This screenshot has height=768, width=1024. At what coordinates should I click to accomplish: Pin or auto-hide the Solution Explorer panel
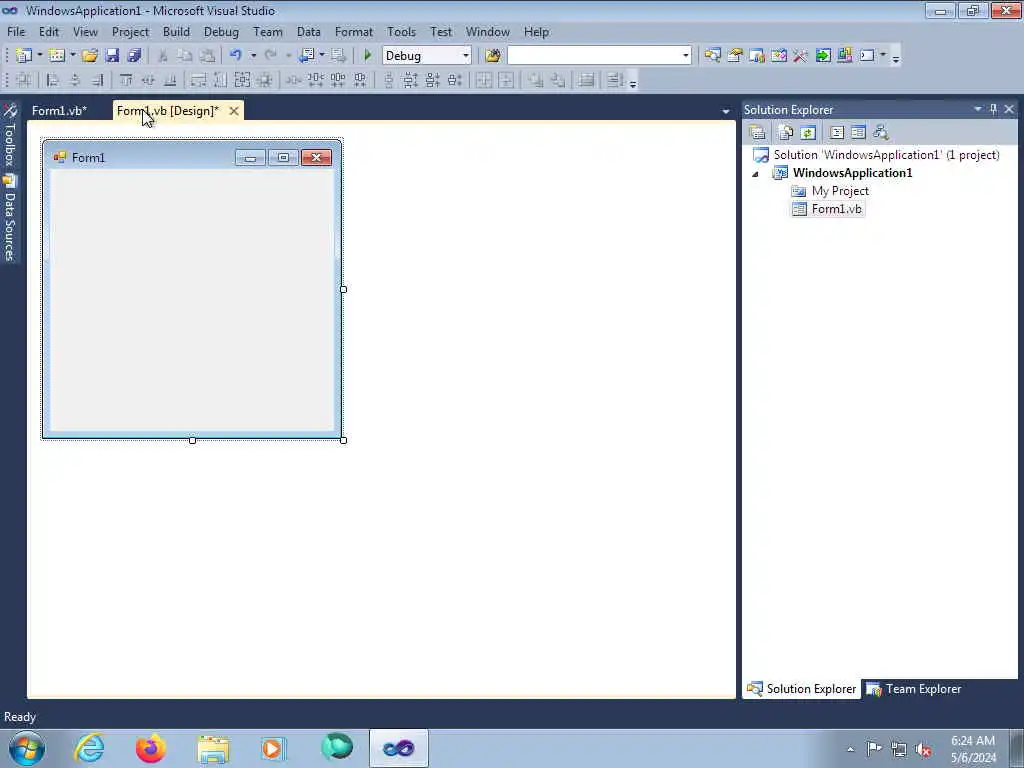click(993, 109)
